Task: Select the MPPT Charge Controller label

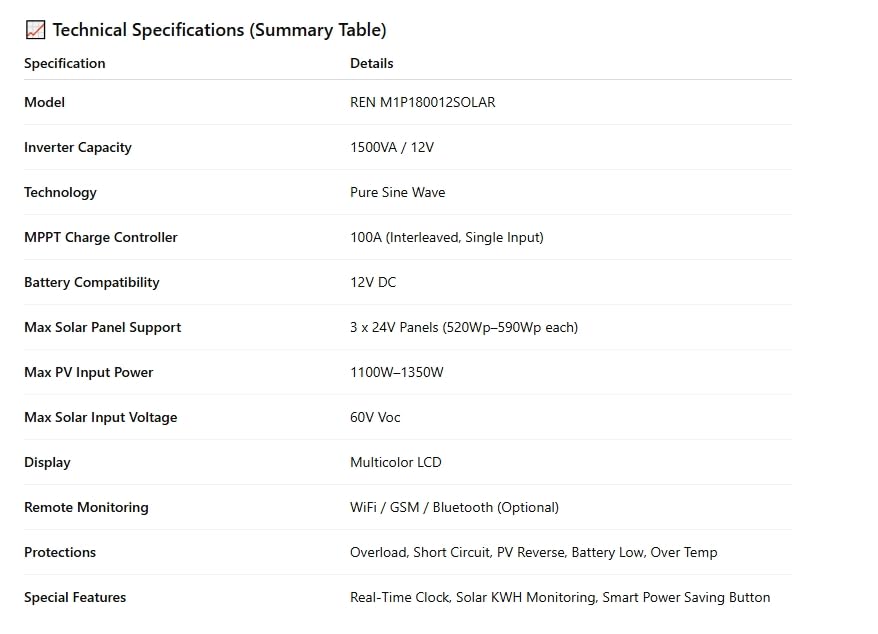Action: pos(101,237)
